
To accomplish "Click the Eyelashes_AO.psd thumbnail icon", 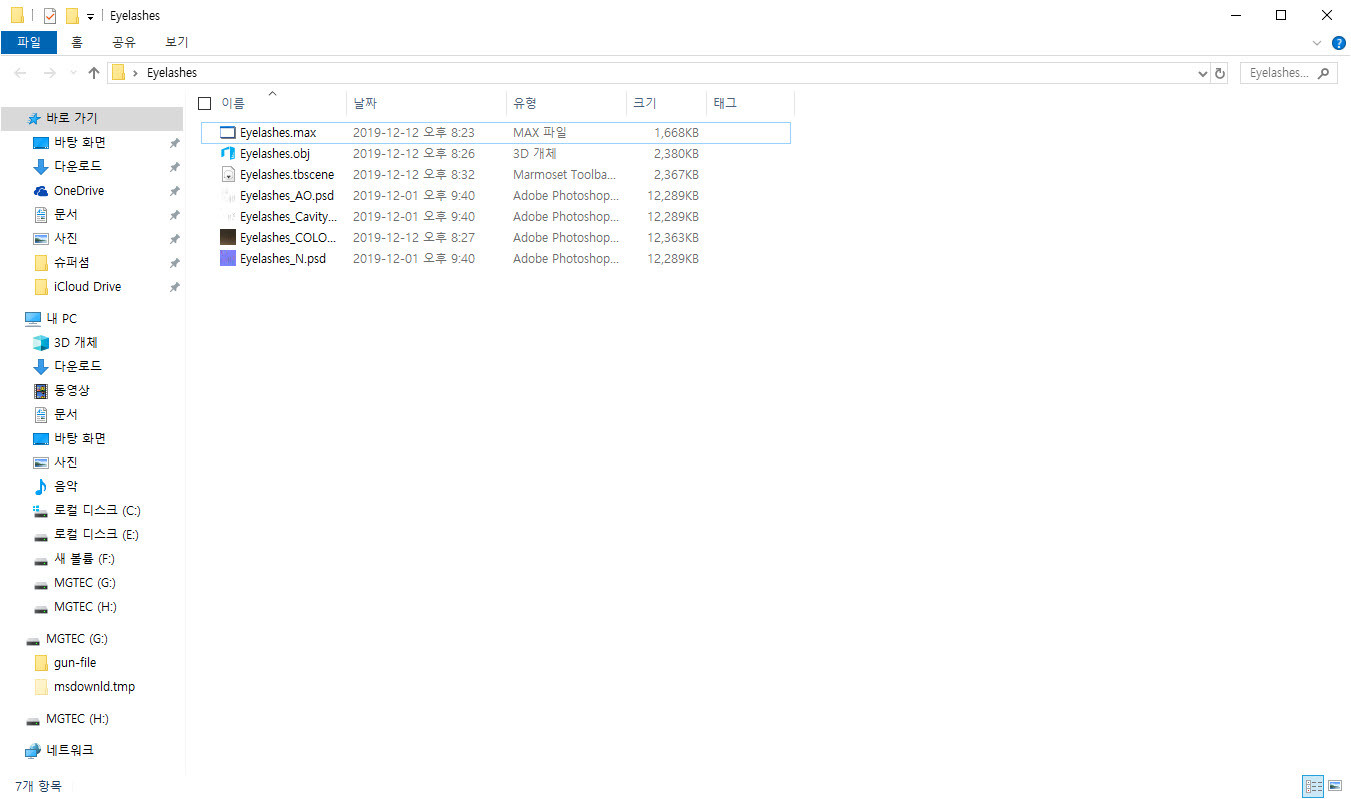I will (227, 195).
